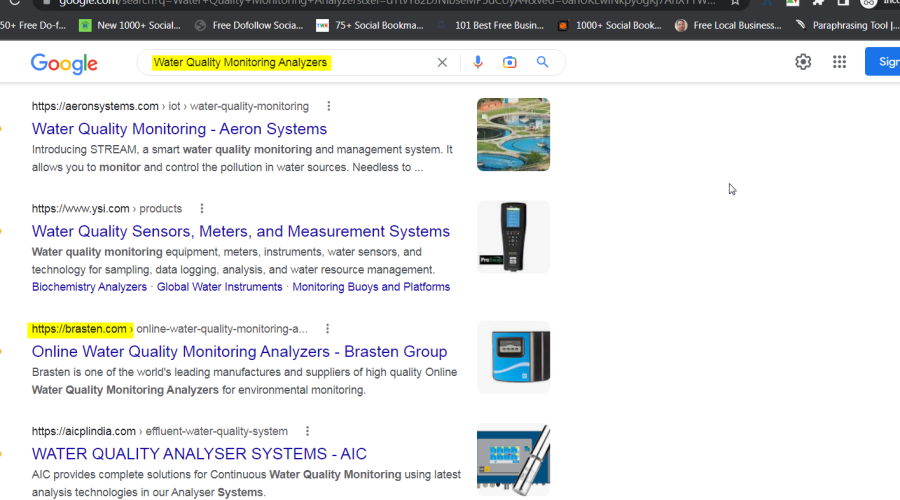Open search by image camera icon
The image size is (900, 500).
tap(510, 62)
